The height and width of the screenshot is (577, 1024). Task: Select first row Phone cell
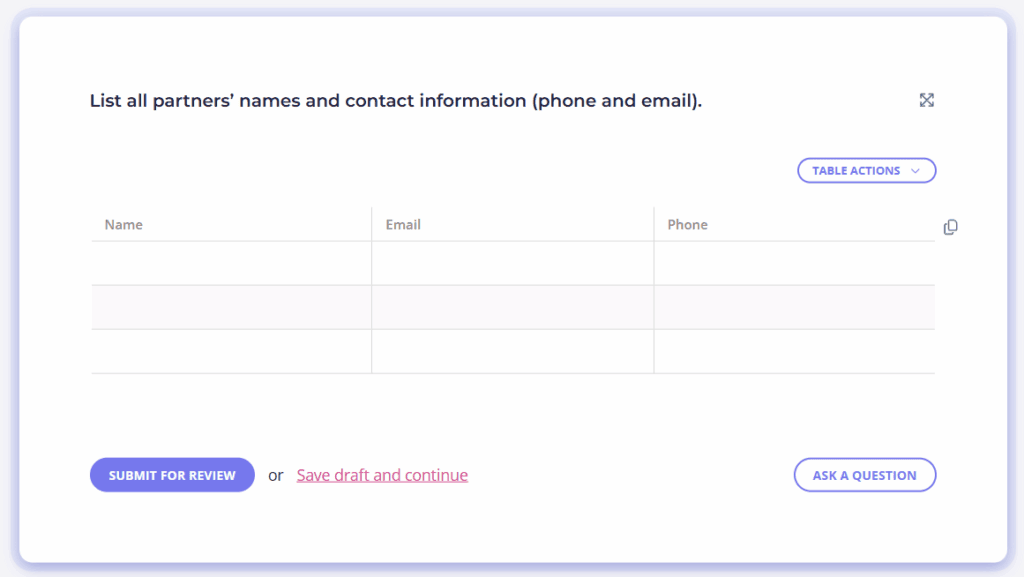[795, 263]
